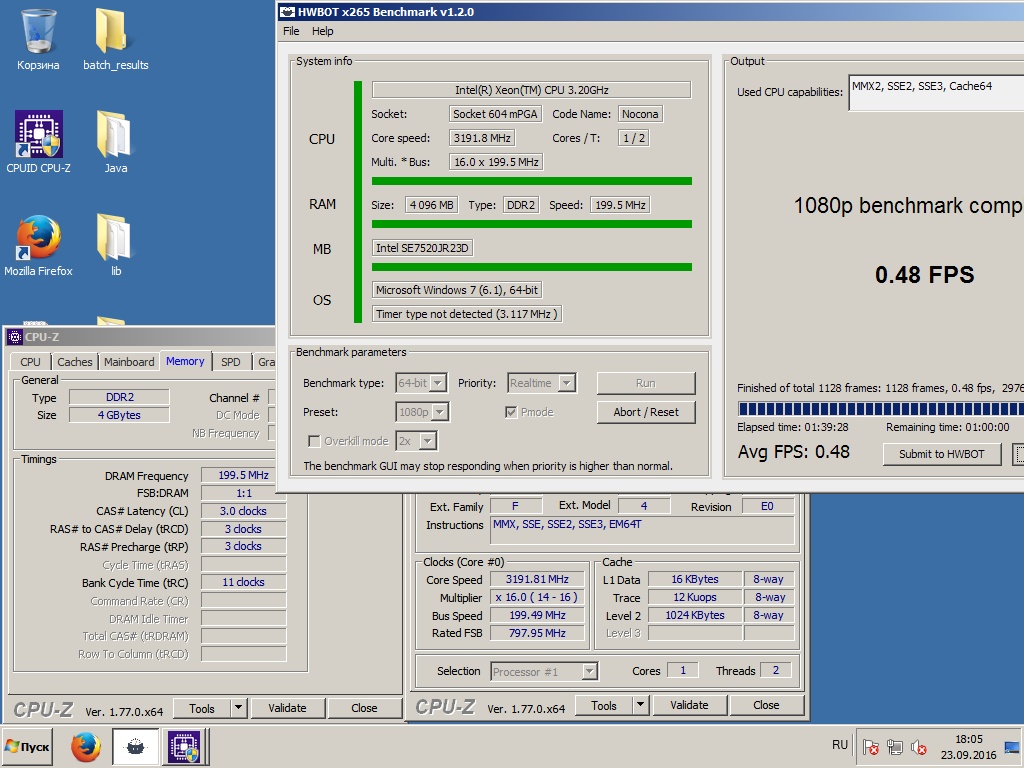
Task: Switch to SPD tab in CPU-Z
Action: [x=231, y=362]
